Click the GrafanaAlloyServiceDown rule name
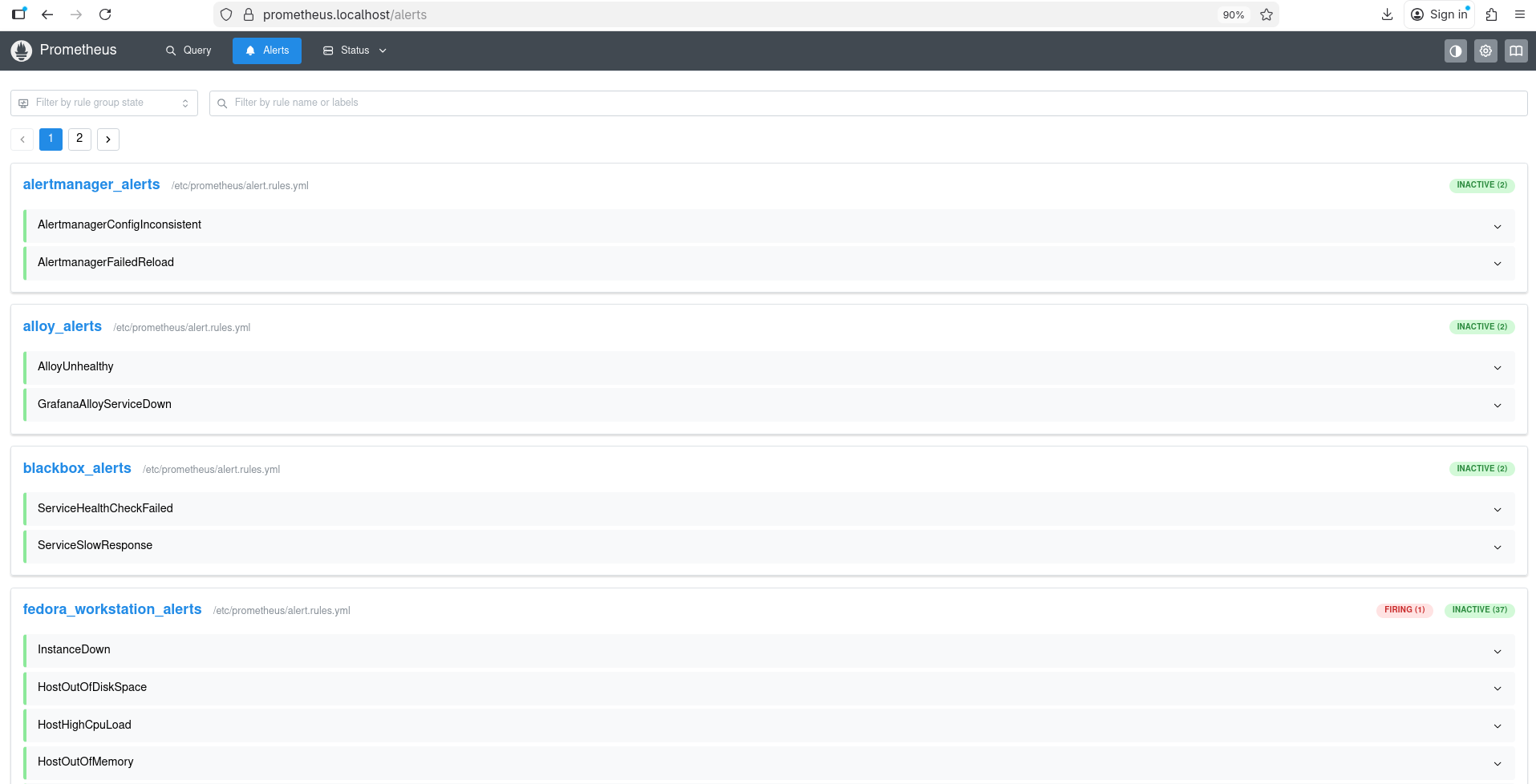1536x784 pixels. [104, 404]
